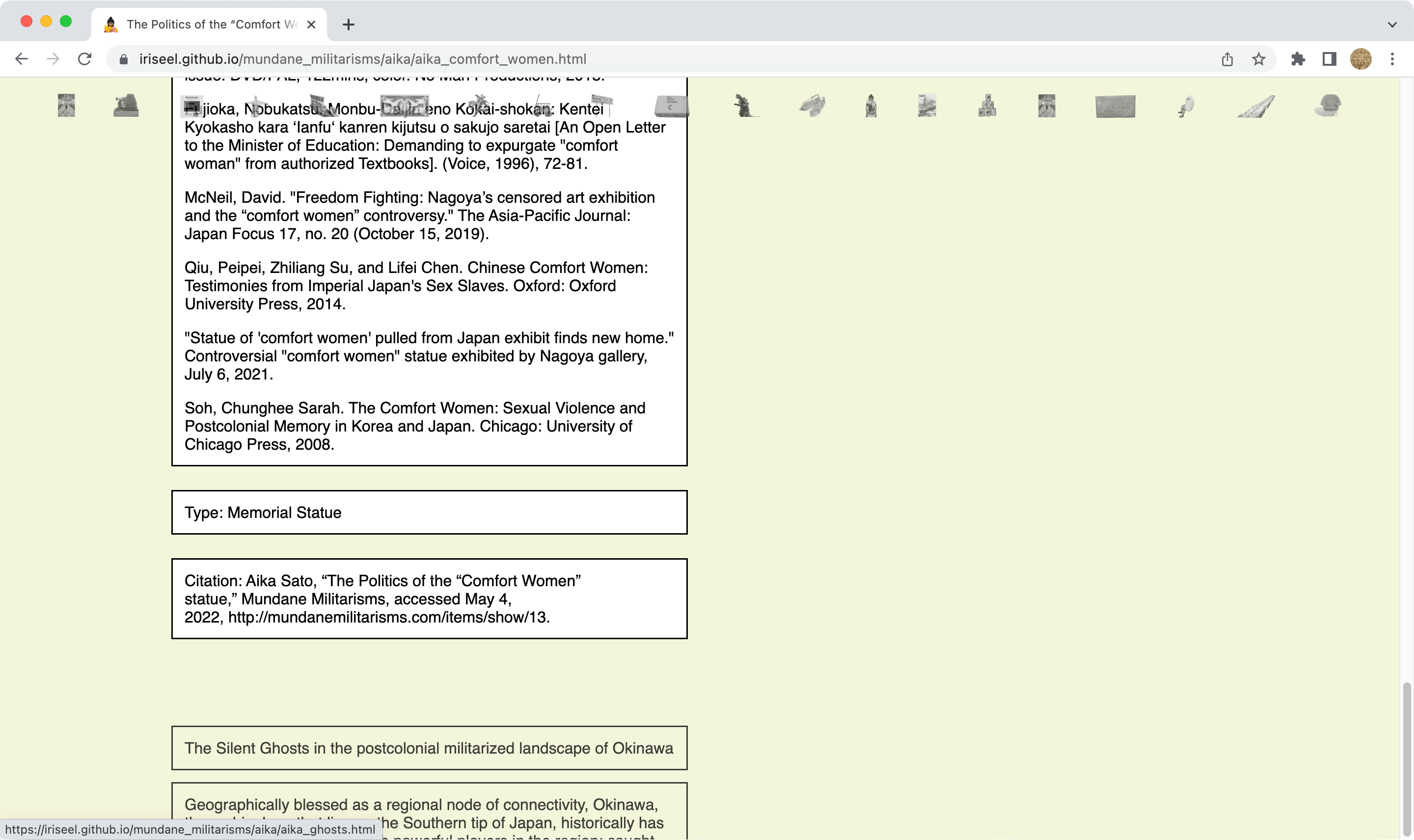Reload the current page
The image size is (1414, 840).
(x=85, y=59)
